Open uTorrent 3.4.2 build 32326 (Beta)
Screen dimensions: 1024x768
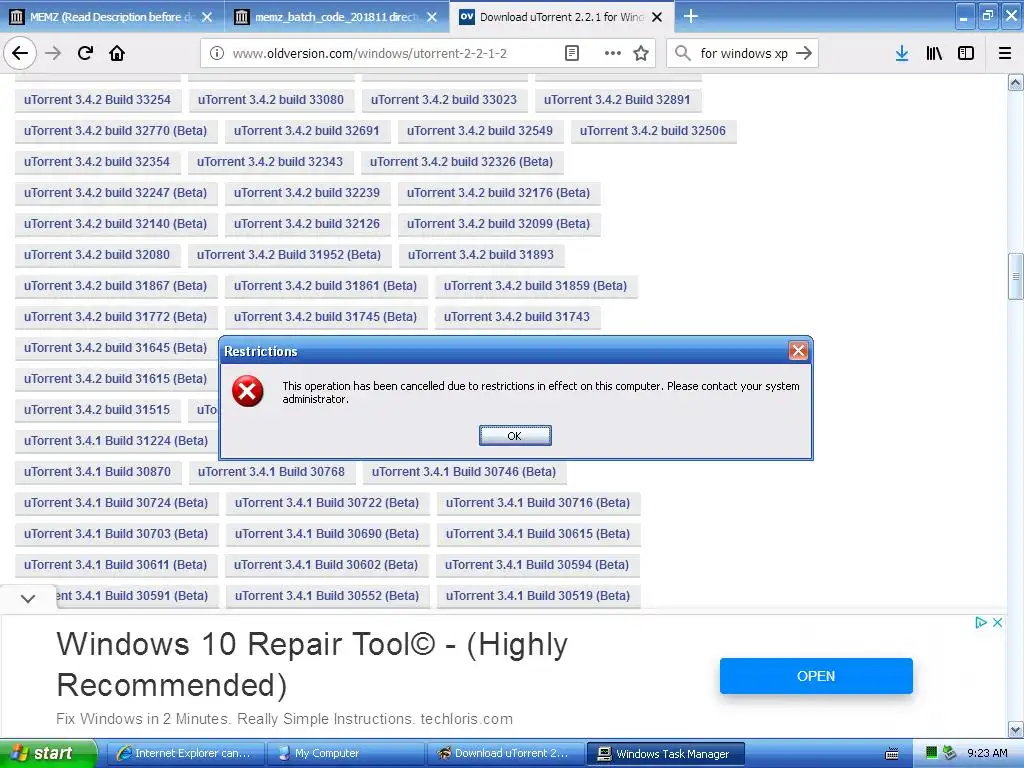coord(461,162)
